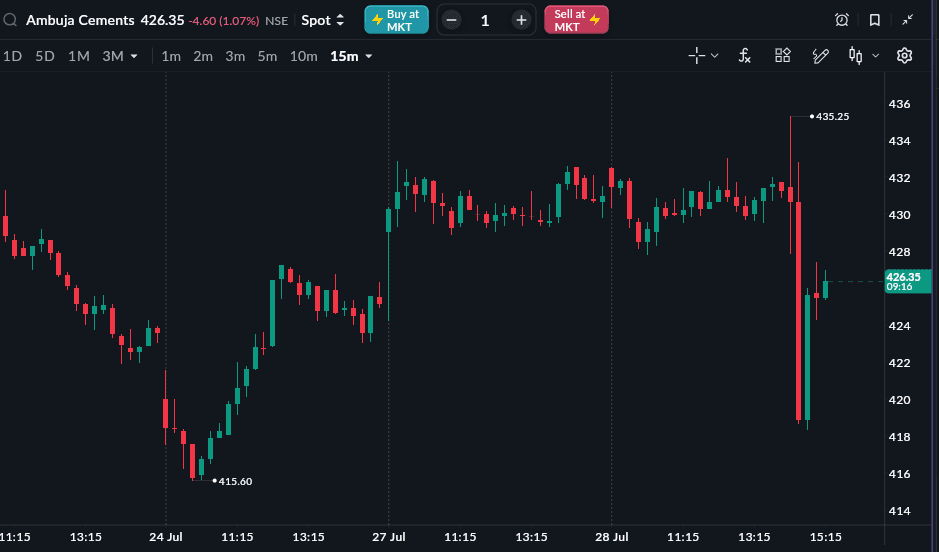
Task: Collapse the chart from fullscreen view
Action: (908, 20)
